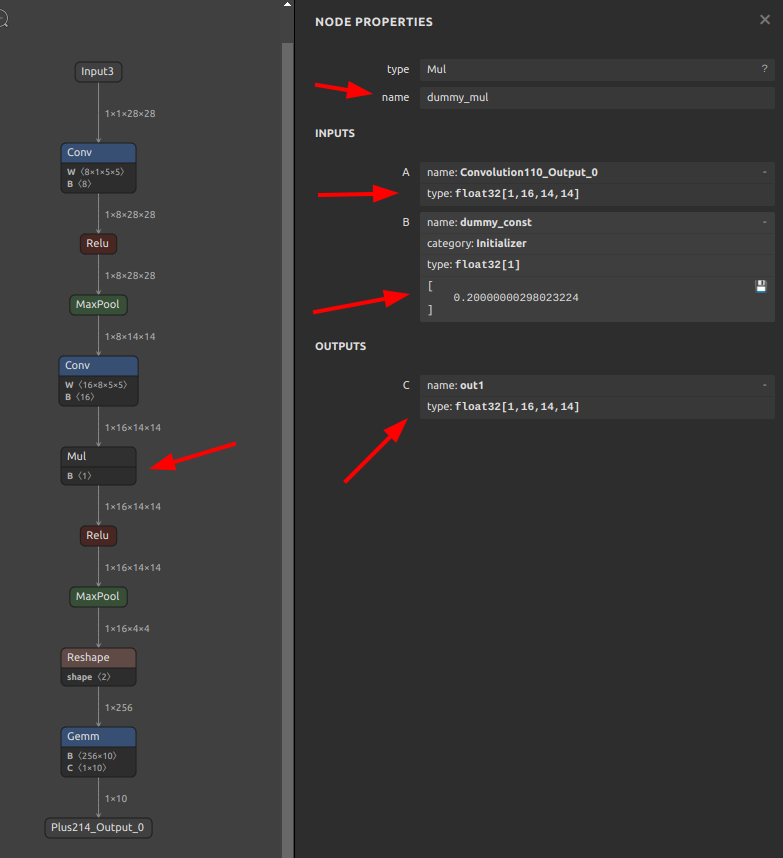Select the Relu node after first Conv
The image size is (783, 858).
click(x=98, y=244)
